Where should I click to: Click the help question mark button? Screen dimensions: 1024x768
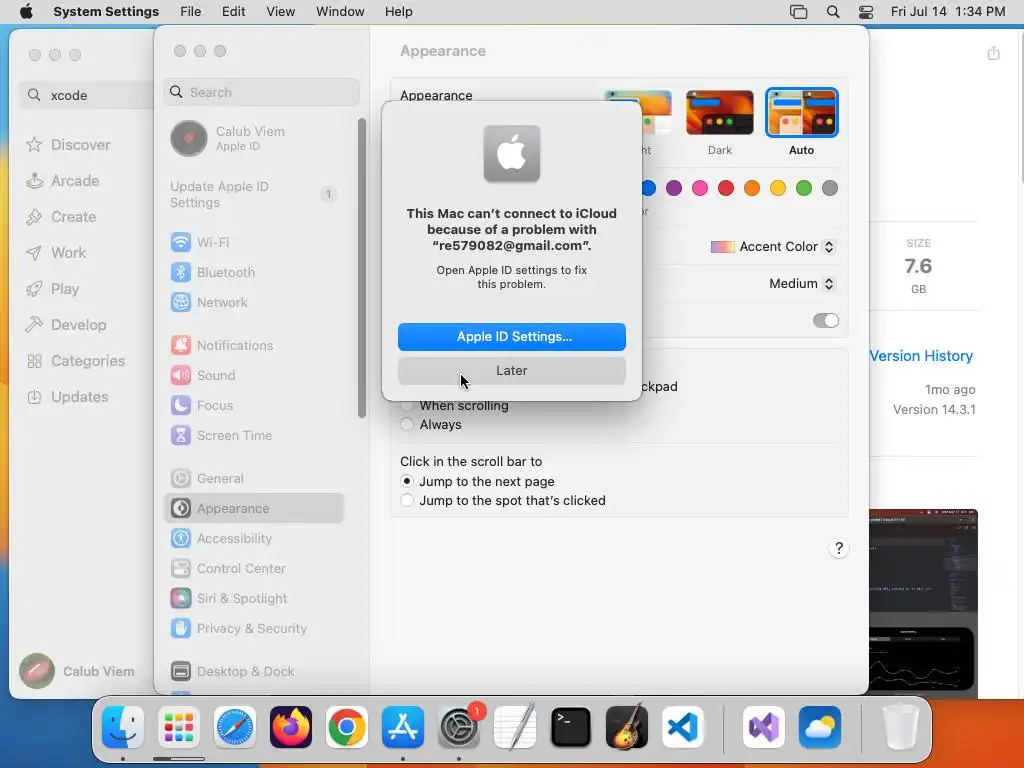839,549
